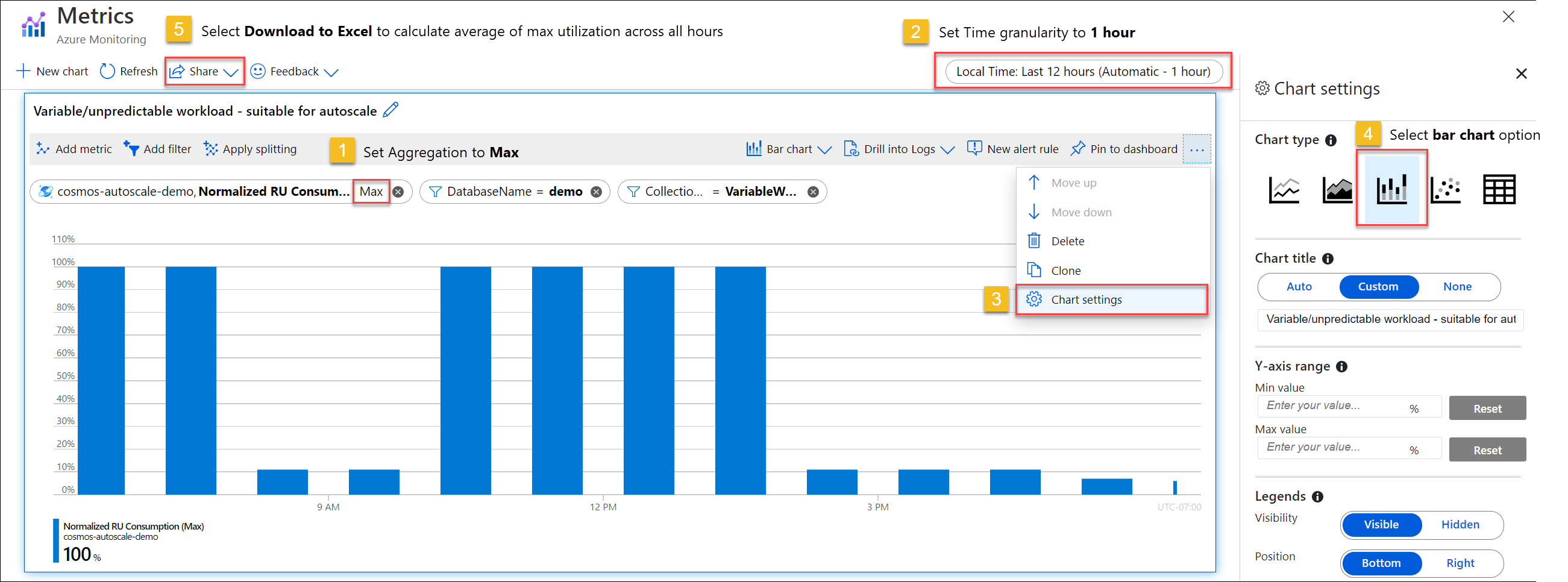Choose the scatter chart type icon
This screenshot has height=582, width=1568.
[1446, 189]
